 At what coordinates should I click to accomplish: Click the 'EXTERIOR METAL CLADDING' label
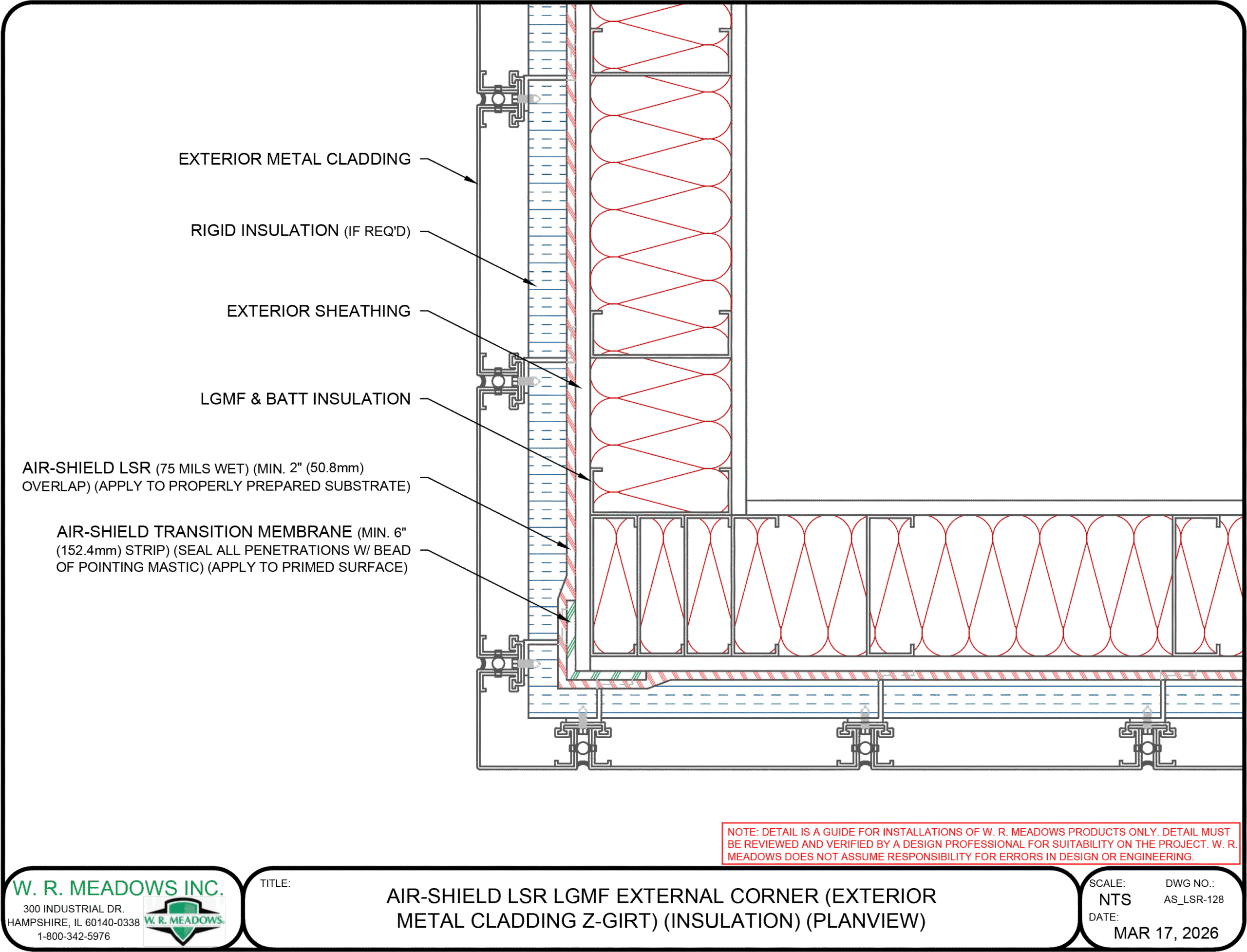coord(294,159)
